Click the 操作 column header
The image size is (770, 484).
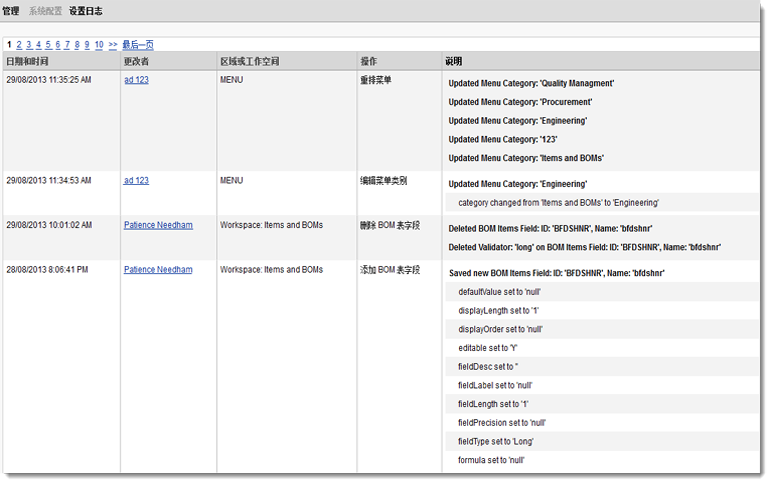point(369,61)
